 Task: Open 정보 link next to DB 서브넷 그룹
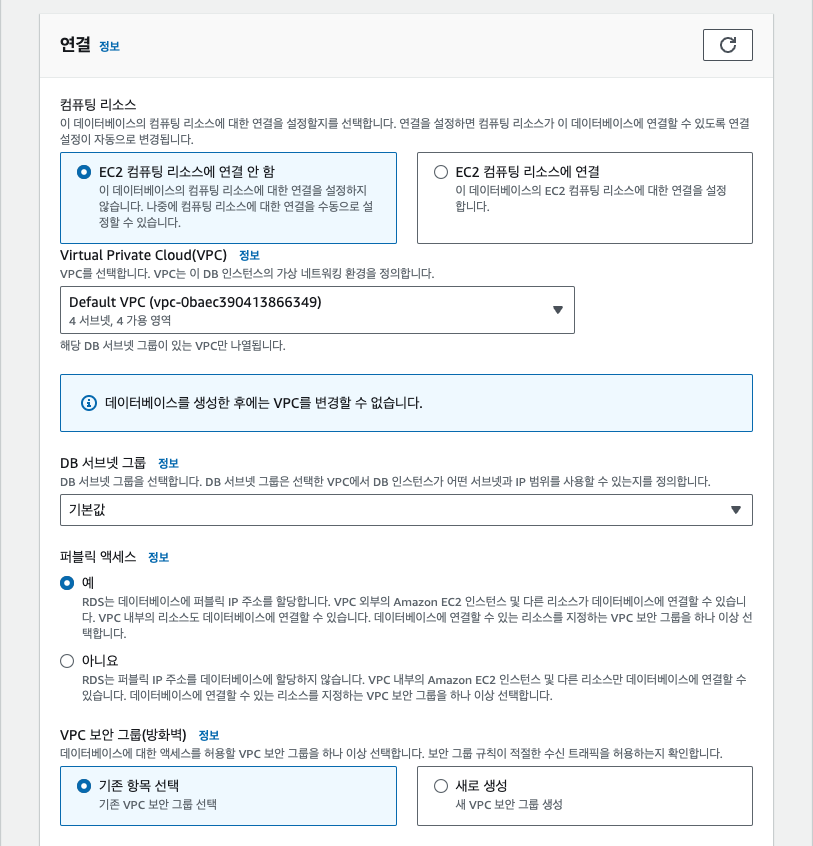pyautogui.click(x=168, y=463)
